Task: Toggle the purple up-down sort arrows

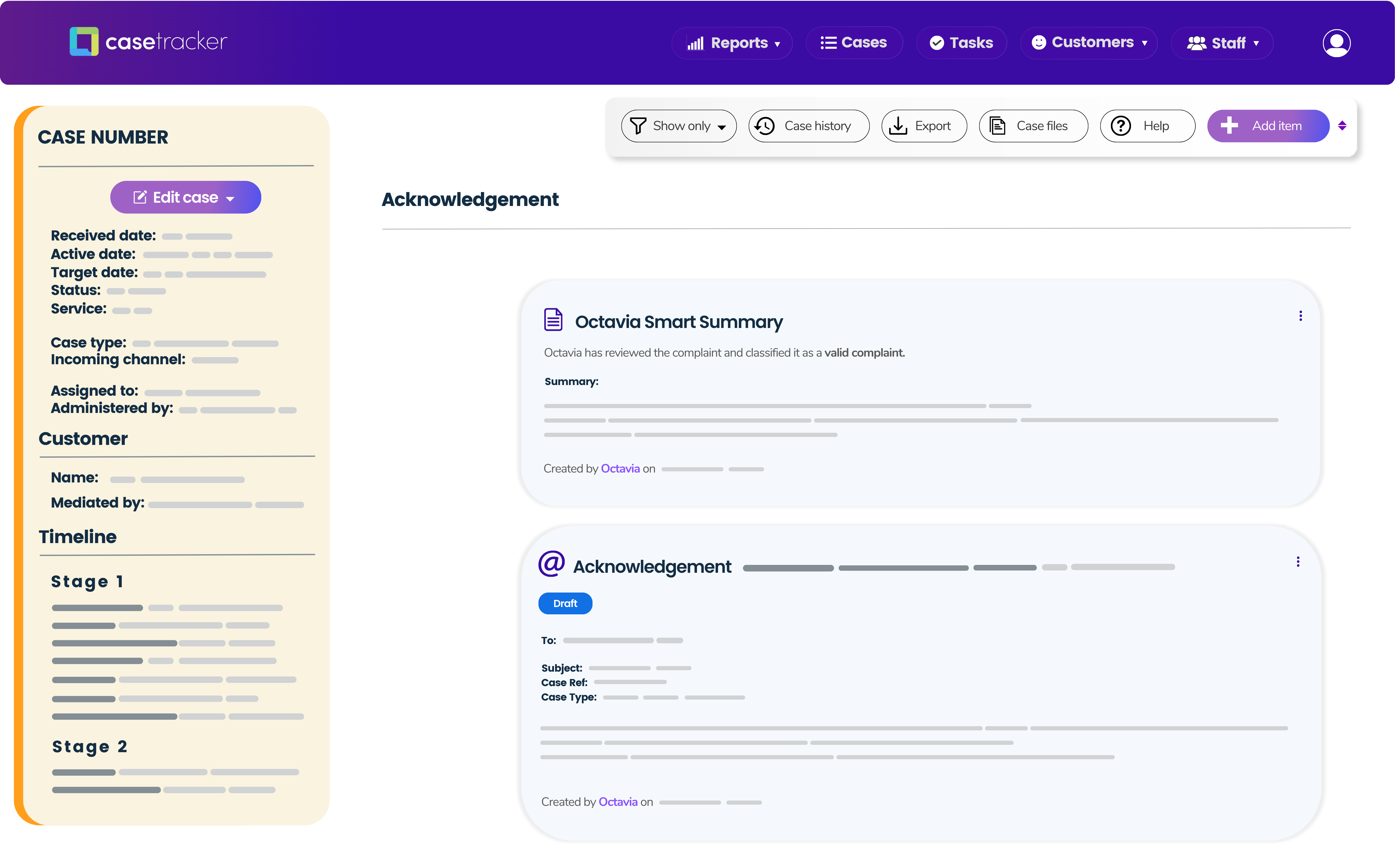Action: 1342,126
